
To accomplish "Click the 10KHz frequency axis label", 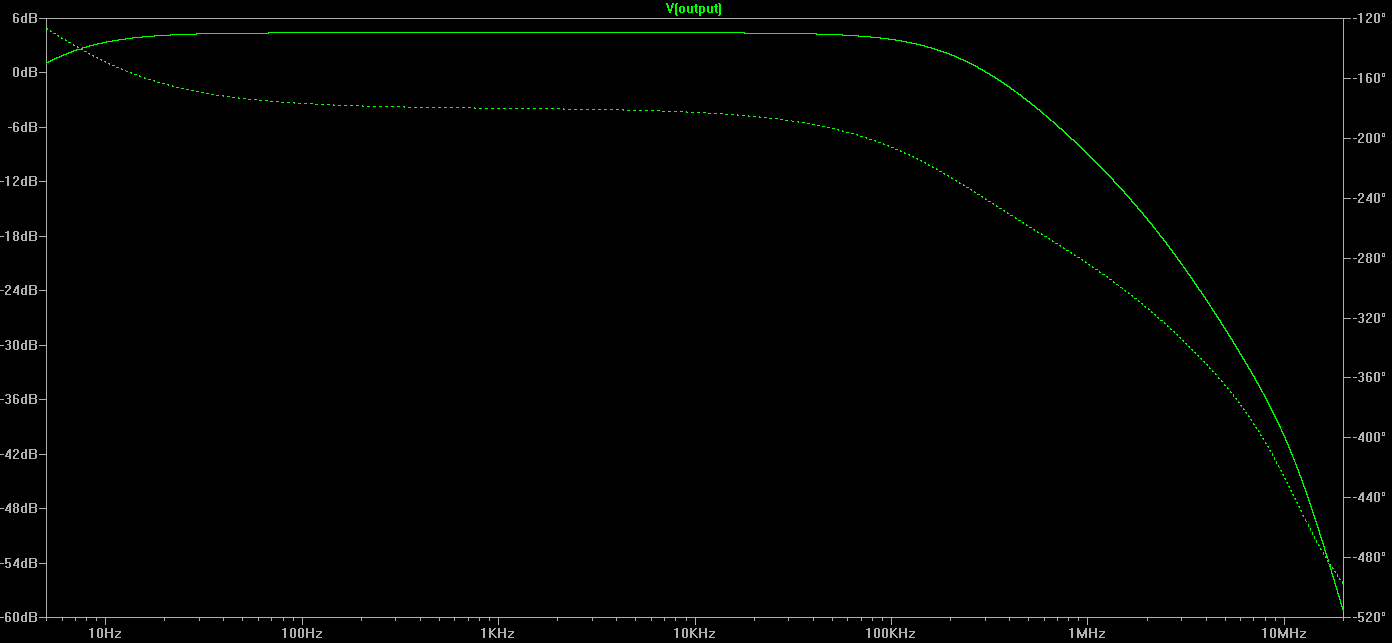I will [693, 633].
